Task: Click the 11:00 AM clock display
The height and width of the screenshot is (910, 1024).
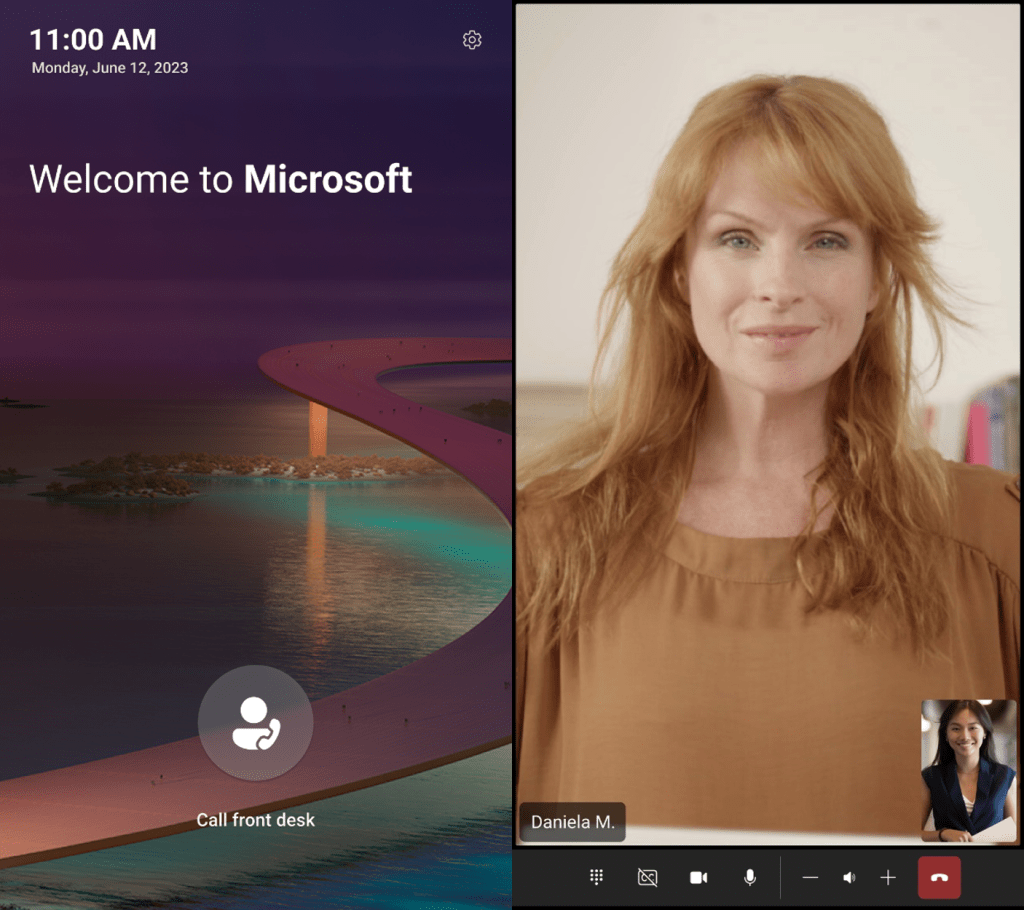Action: [x=93, y=39]
